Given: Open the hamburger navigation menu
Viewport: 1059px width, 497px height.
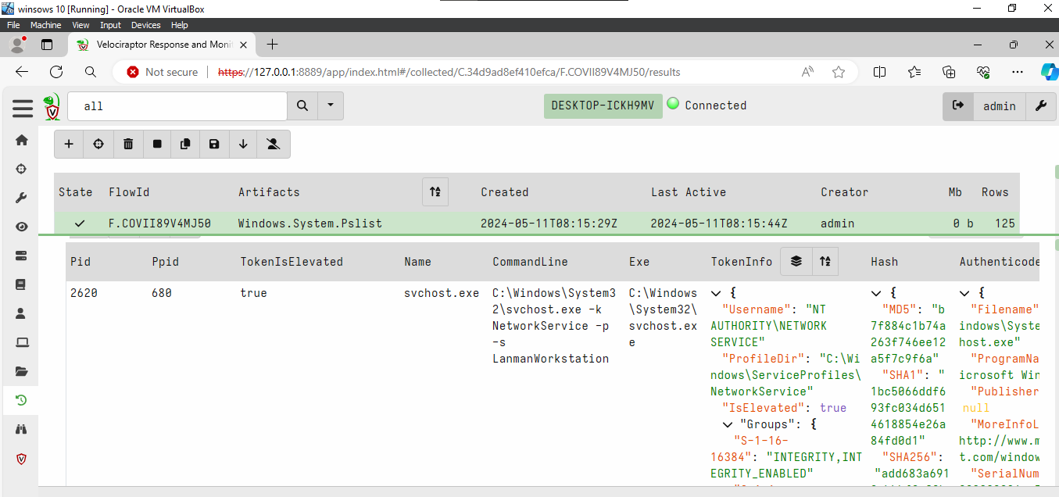Looking at the screenshot, I should coord(22,107).
